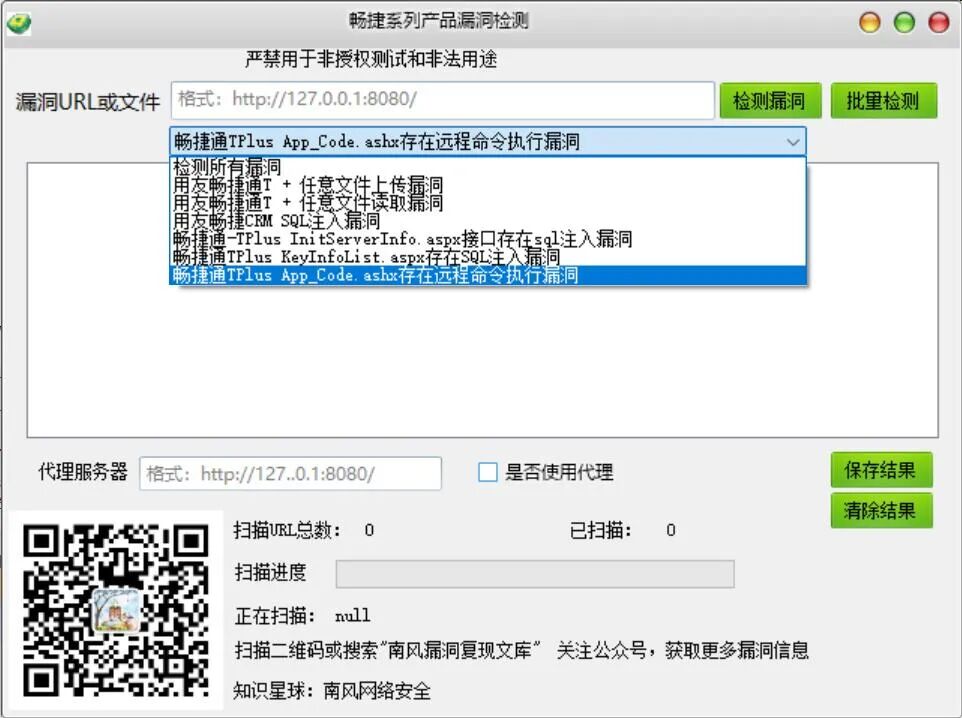
Task: Select 用友畅捷通T+ 任意文件上传漏洞 option
Action: tap(488, 184)
